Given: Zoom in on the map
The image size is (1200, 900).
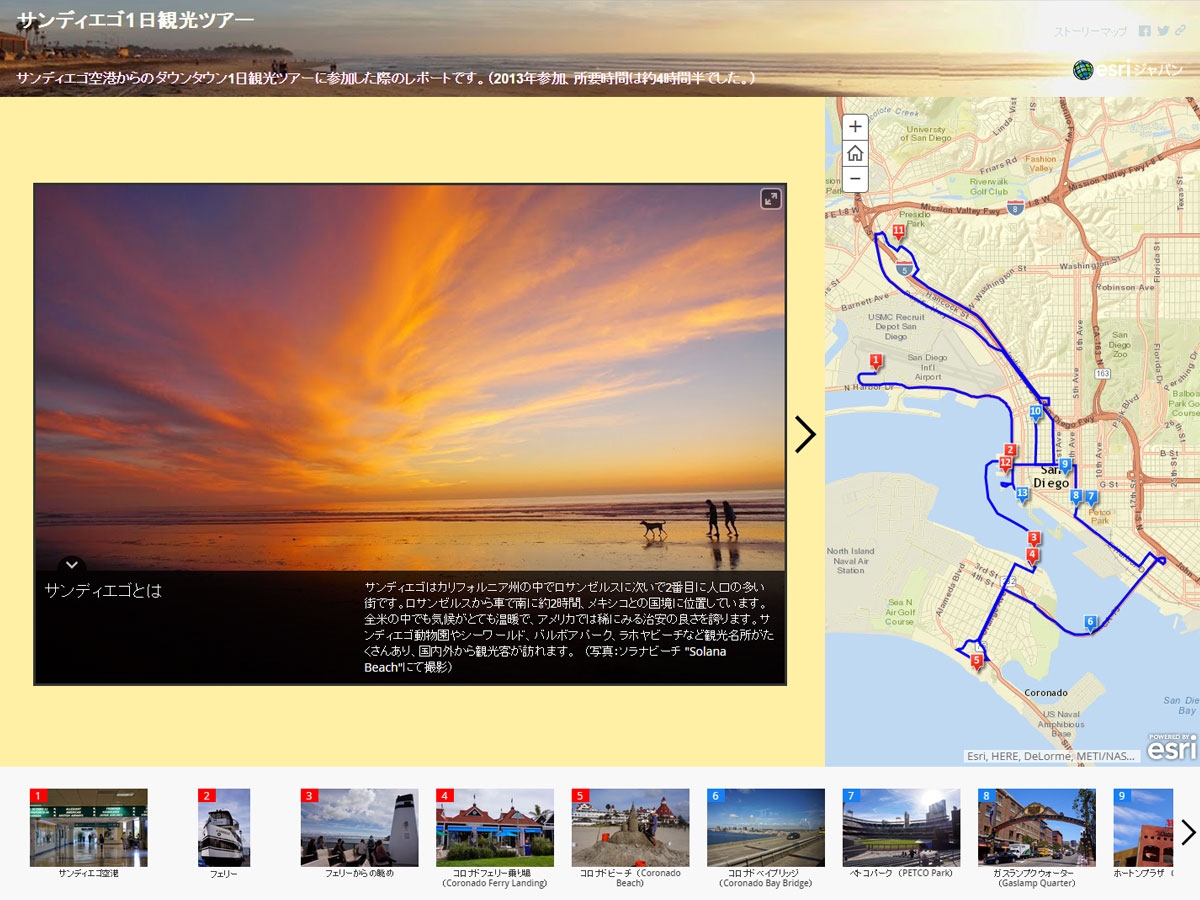Looking at the screenshot, I should 855,127.
